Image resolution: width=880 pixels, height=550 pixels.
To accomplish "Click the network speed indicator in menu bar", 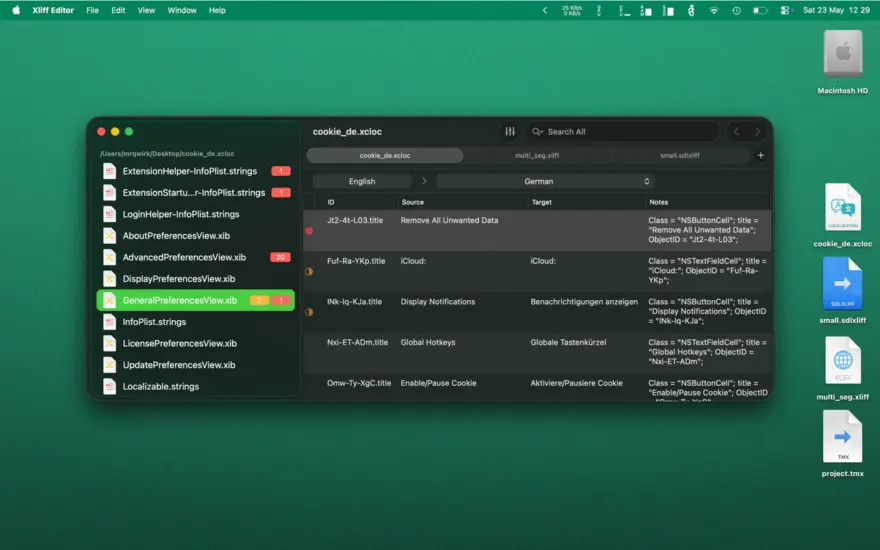I will tap(571, 10).
